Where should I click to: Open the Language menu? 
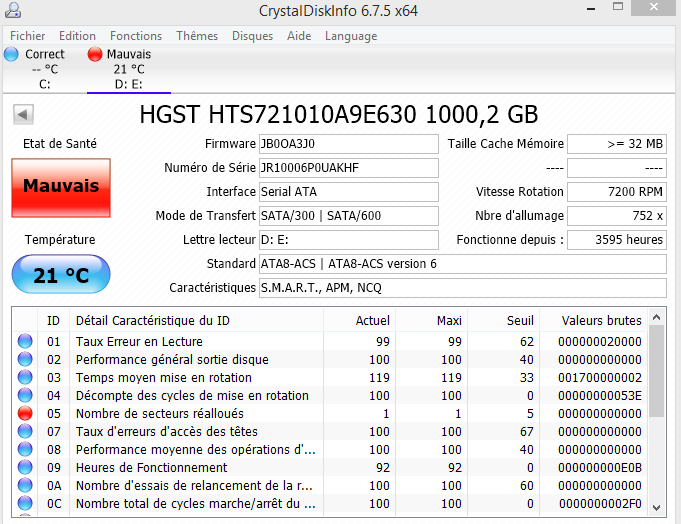click(351, 36)
